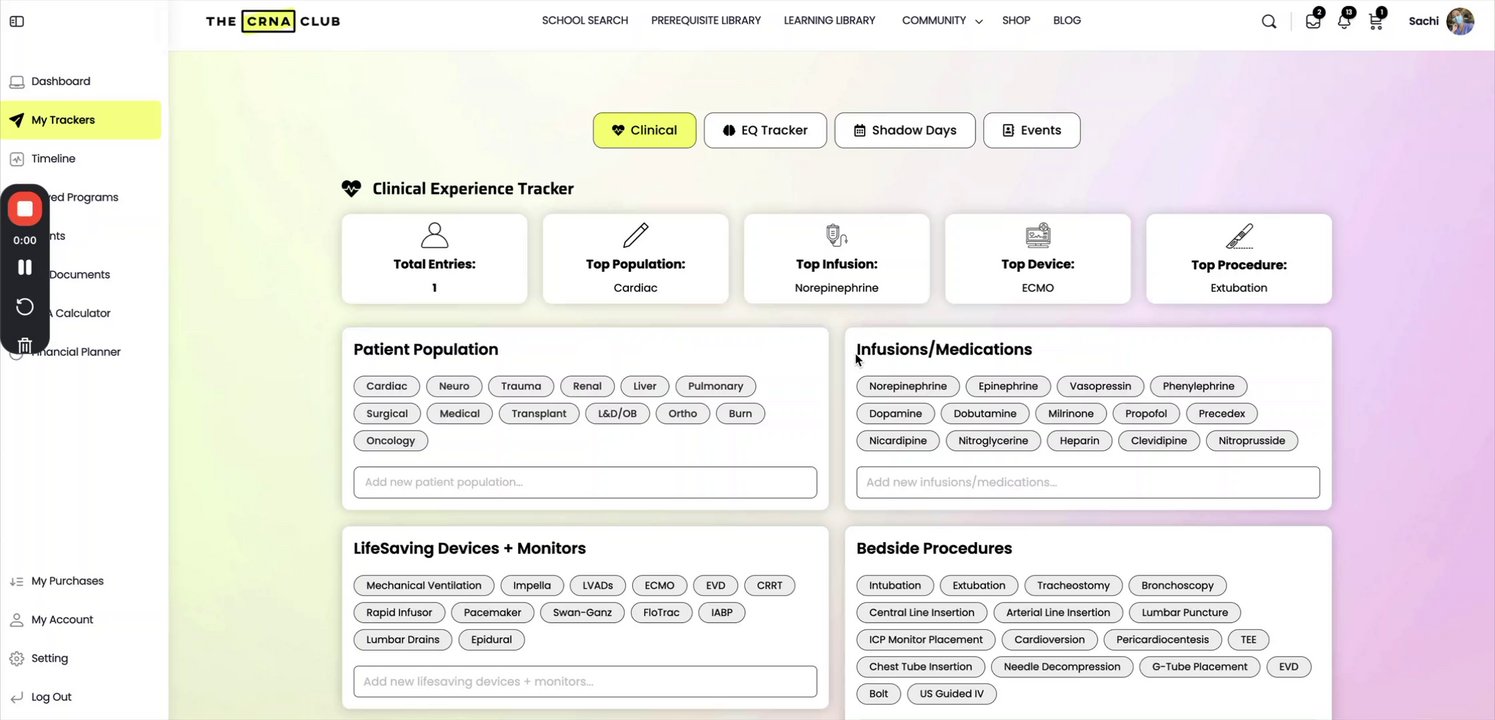Switch to the Shadow Days tab

904,130
